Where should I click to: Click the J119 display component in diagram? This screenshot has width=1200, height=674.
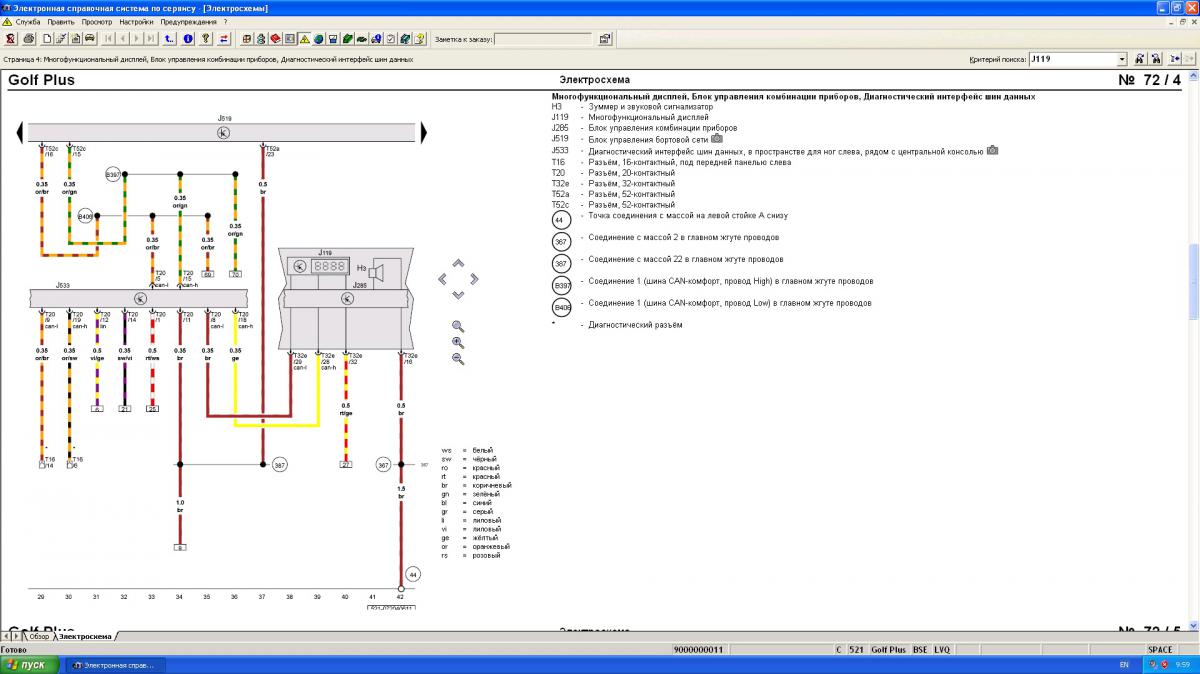tap(318, 267)
